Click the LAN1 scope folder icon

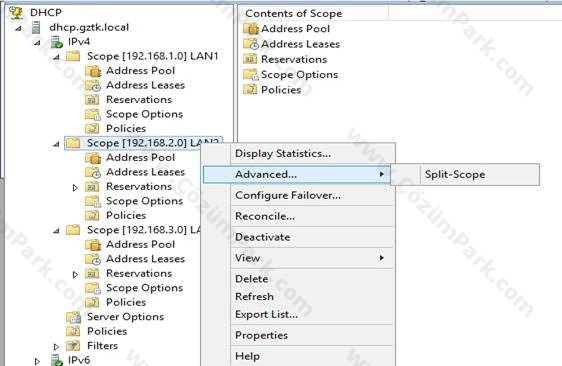[x=73, y=56]
